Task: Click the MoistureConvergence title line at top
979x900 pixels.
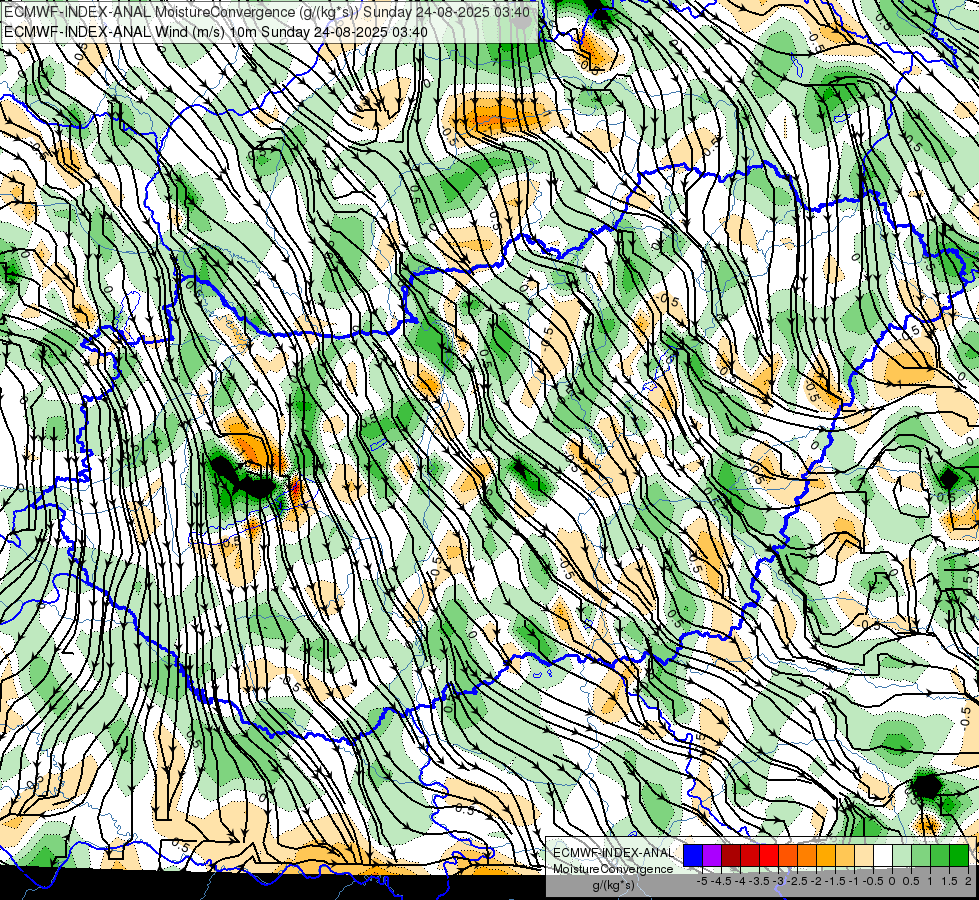Action: click(267, 12)
